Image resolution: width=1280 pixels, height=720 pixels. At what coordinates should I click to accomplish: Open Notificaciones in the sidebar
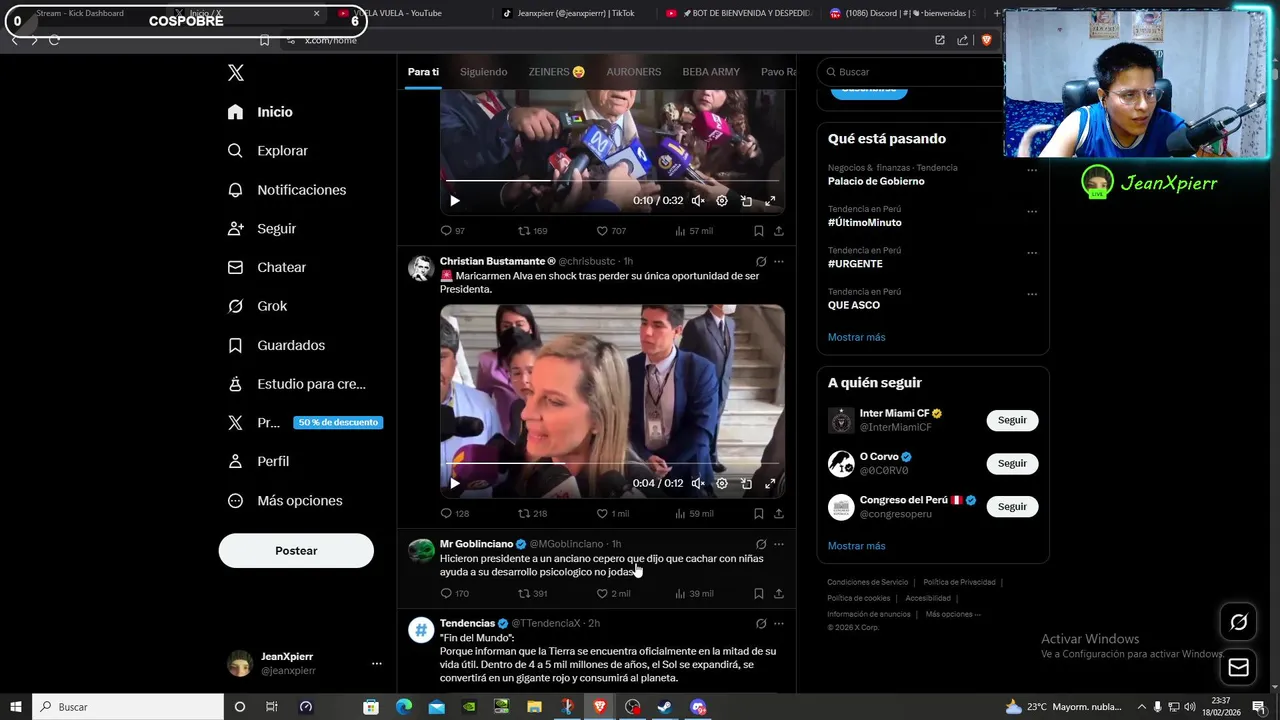coord(287,190)
